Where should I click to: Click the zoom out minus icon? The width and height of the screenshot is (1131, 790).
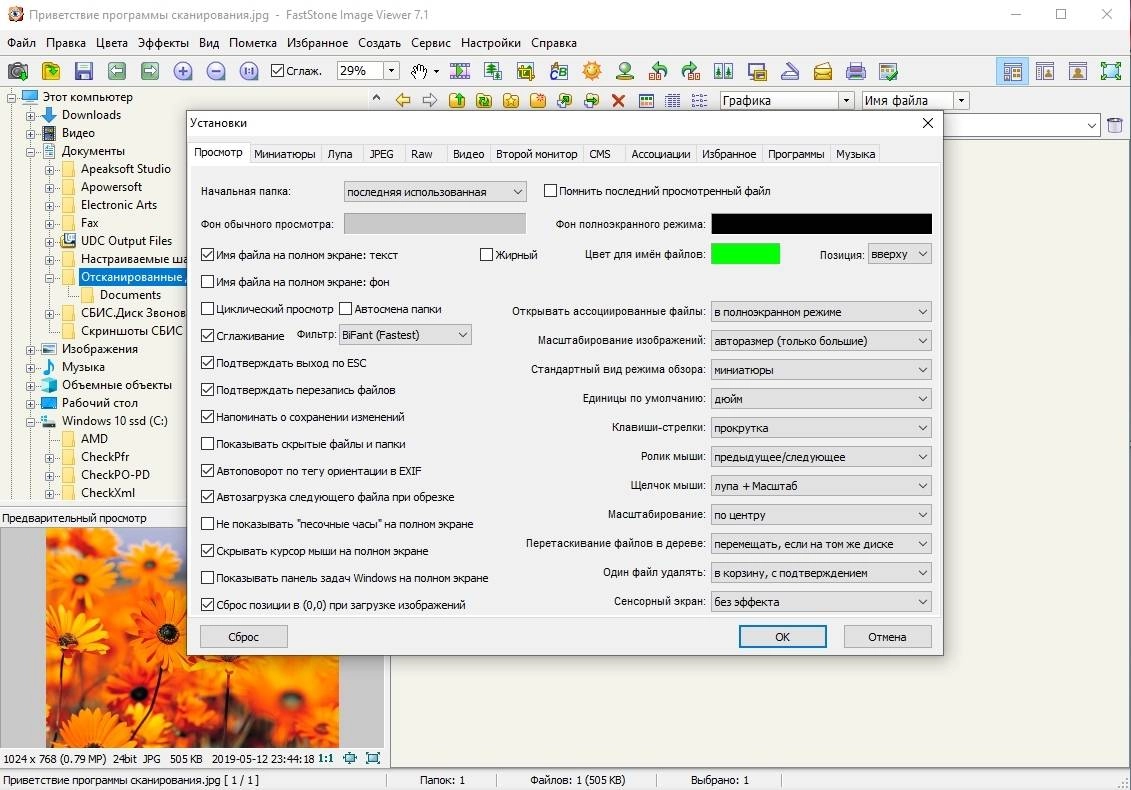(x=216, y=71)
